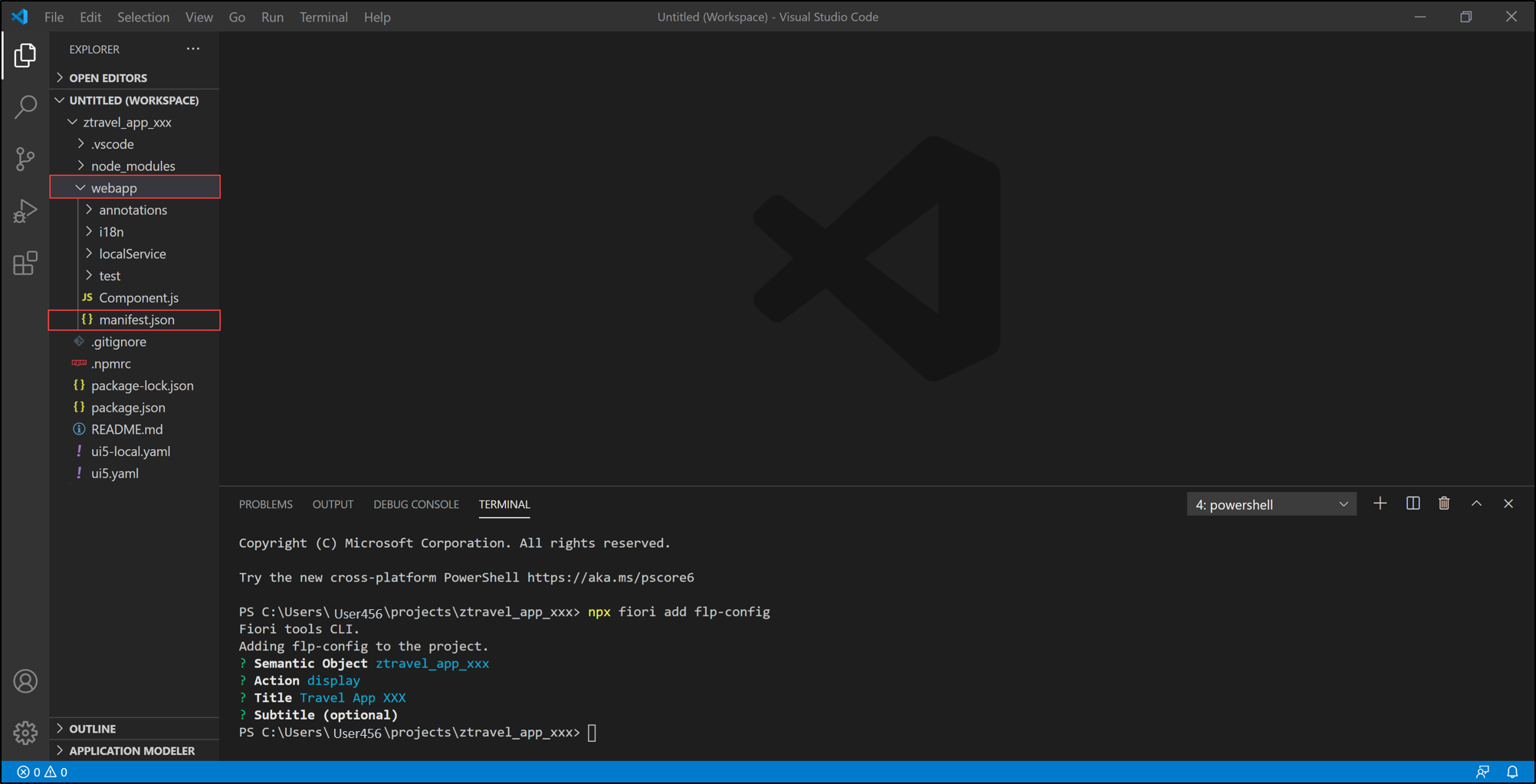
Task: Open the Help menu
Action: point(377,17)
